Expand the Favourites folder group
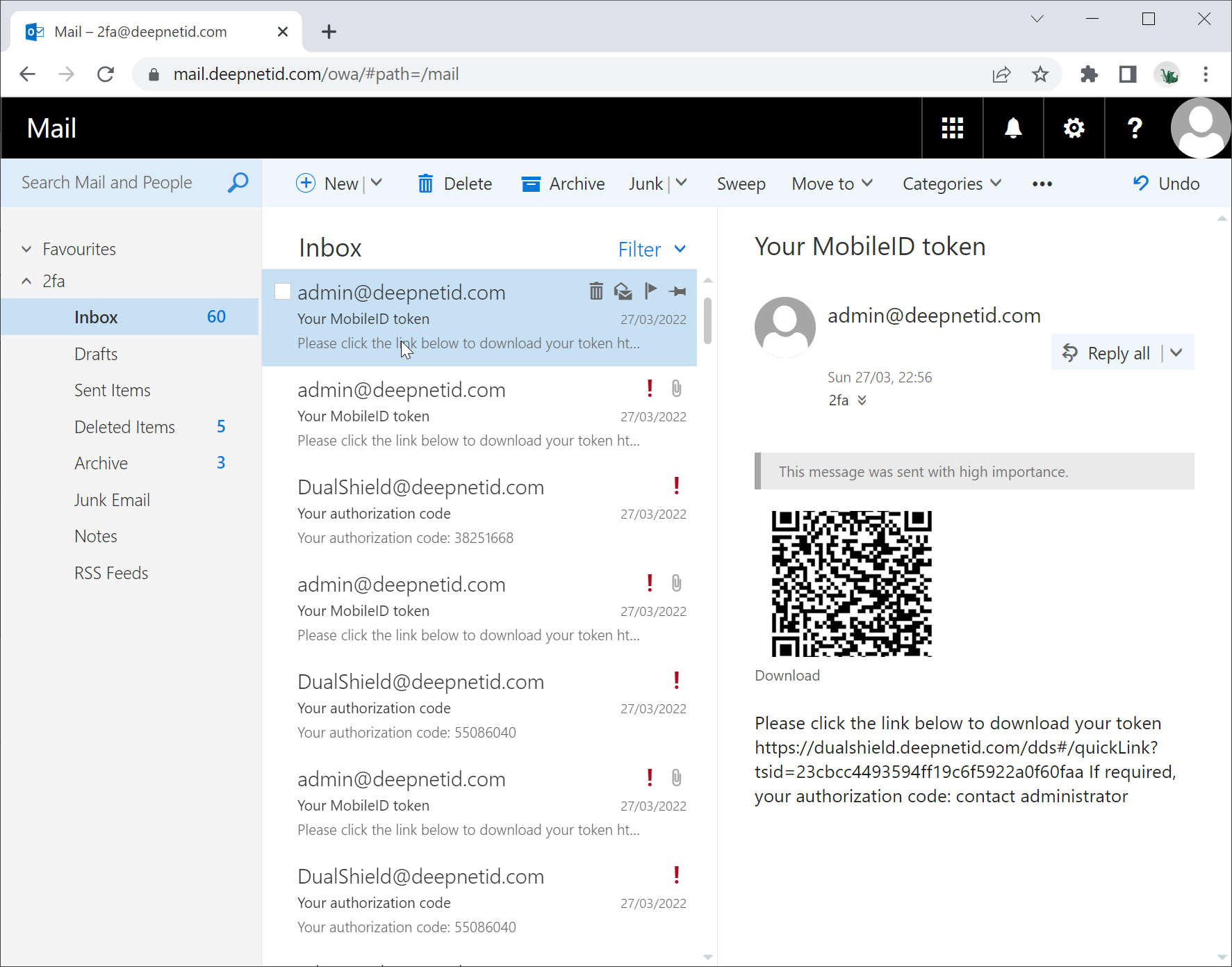Viewport: 1232px width, 967px height. point(26,250)
